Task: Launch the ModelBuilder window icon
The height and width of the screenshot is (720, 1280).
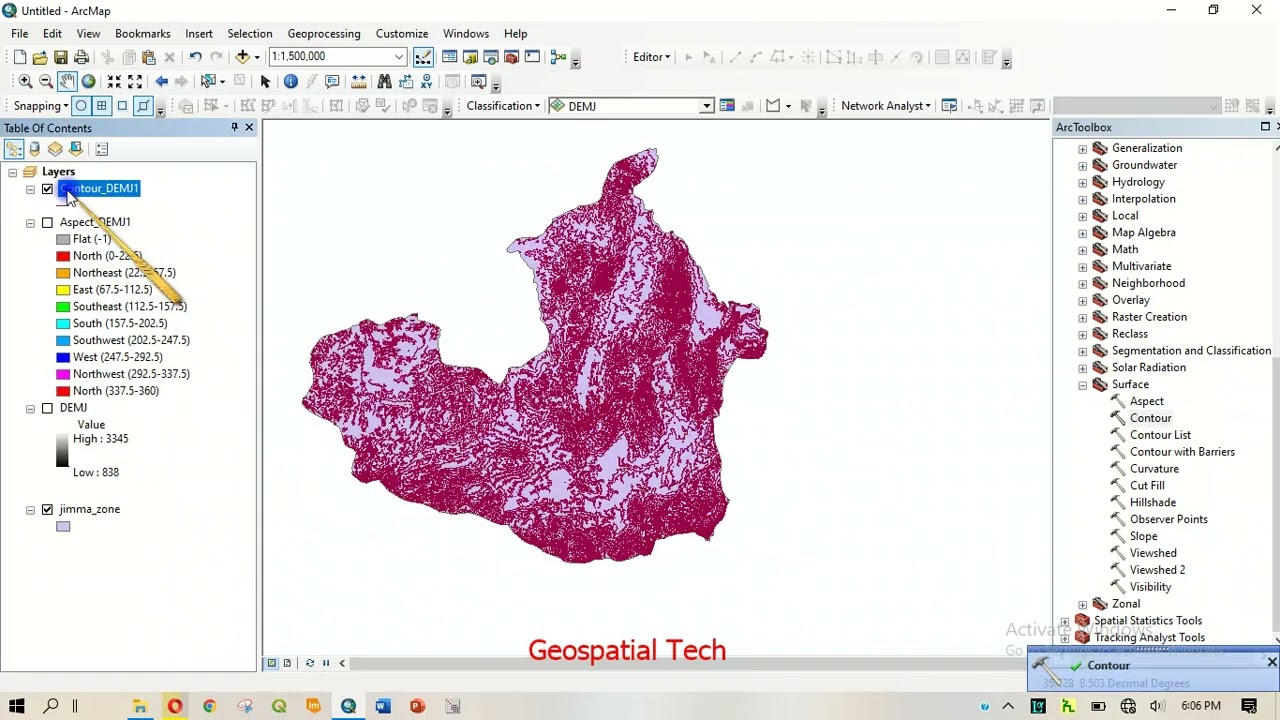Action: point(558,57)
